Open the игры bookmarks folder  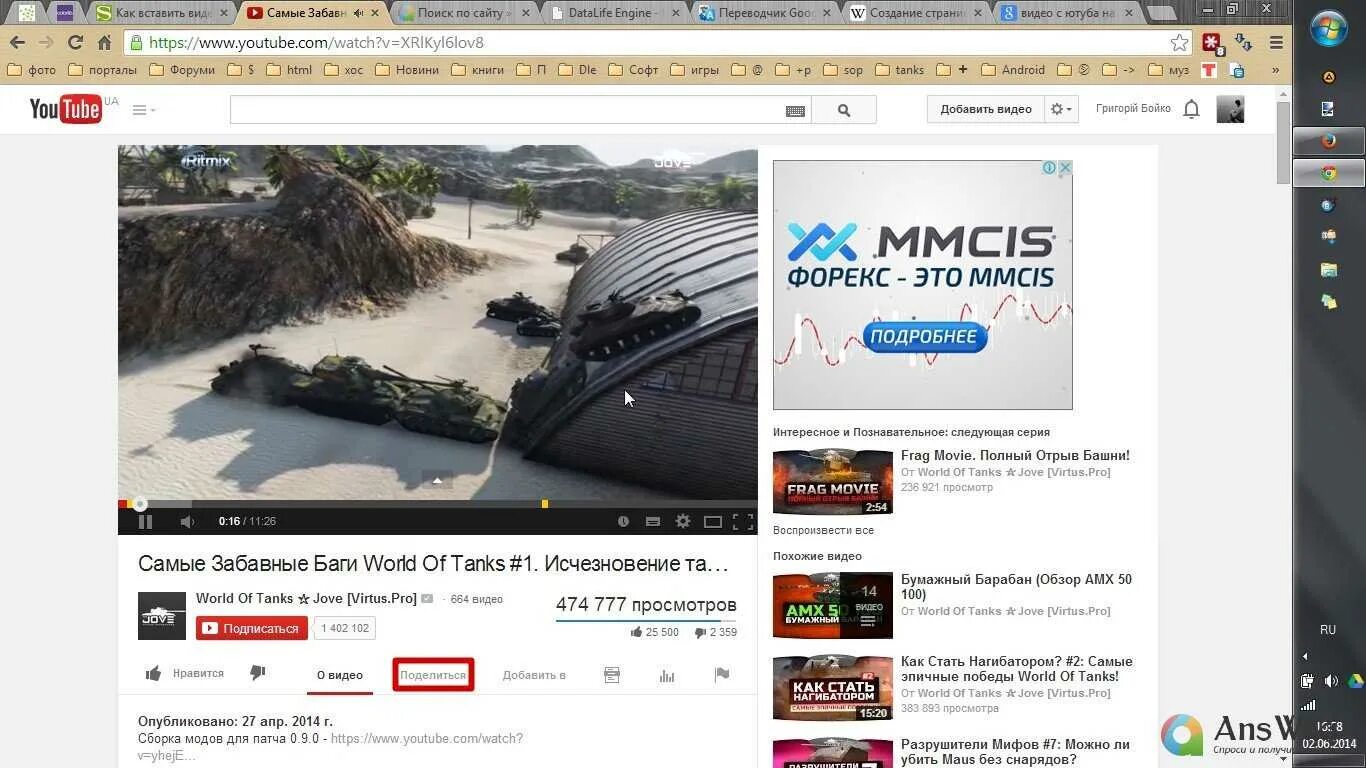(695, 70)
